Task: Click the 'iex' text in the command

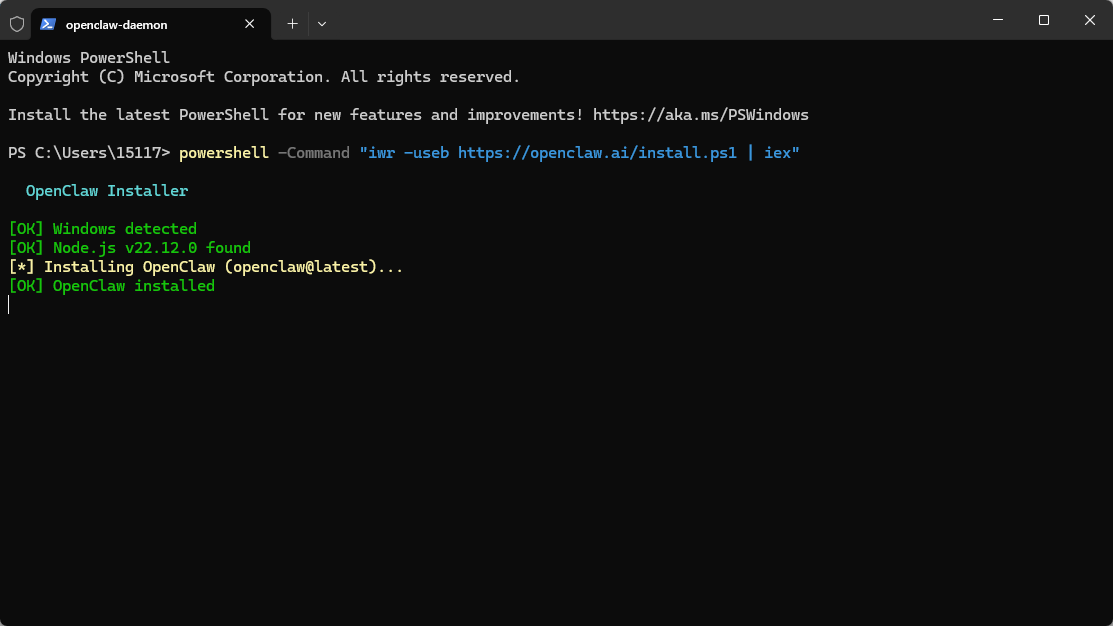Action: [777, 153]
